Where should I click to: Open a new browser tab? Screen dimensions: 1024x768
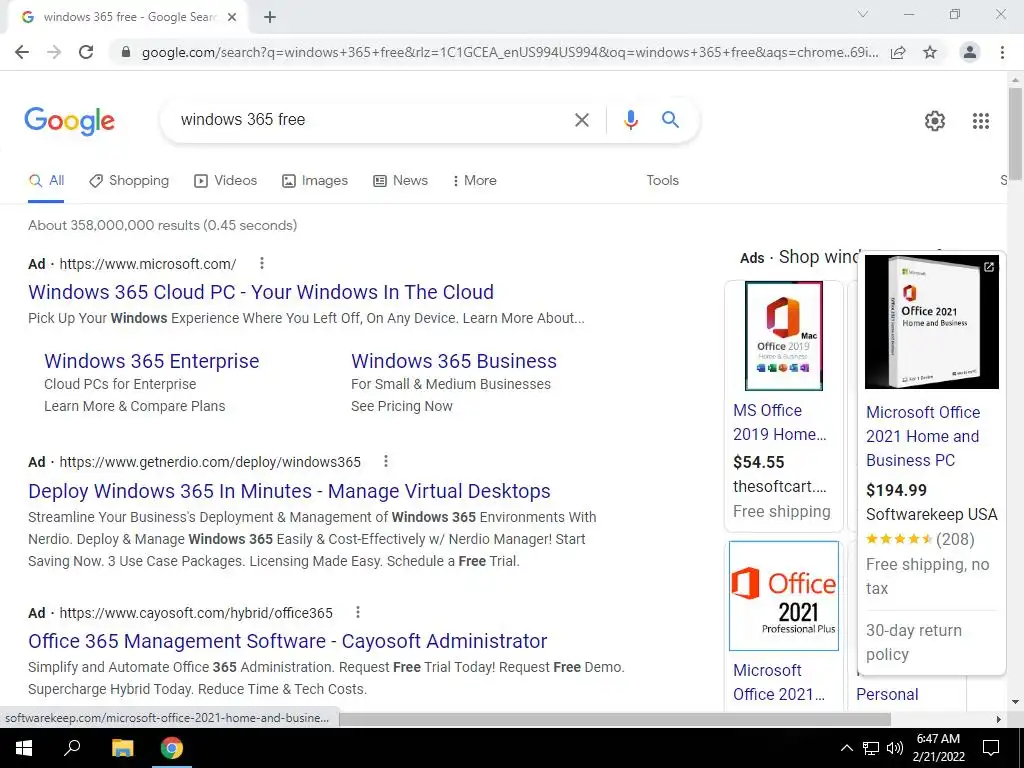(x=270, y=17)
